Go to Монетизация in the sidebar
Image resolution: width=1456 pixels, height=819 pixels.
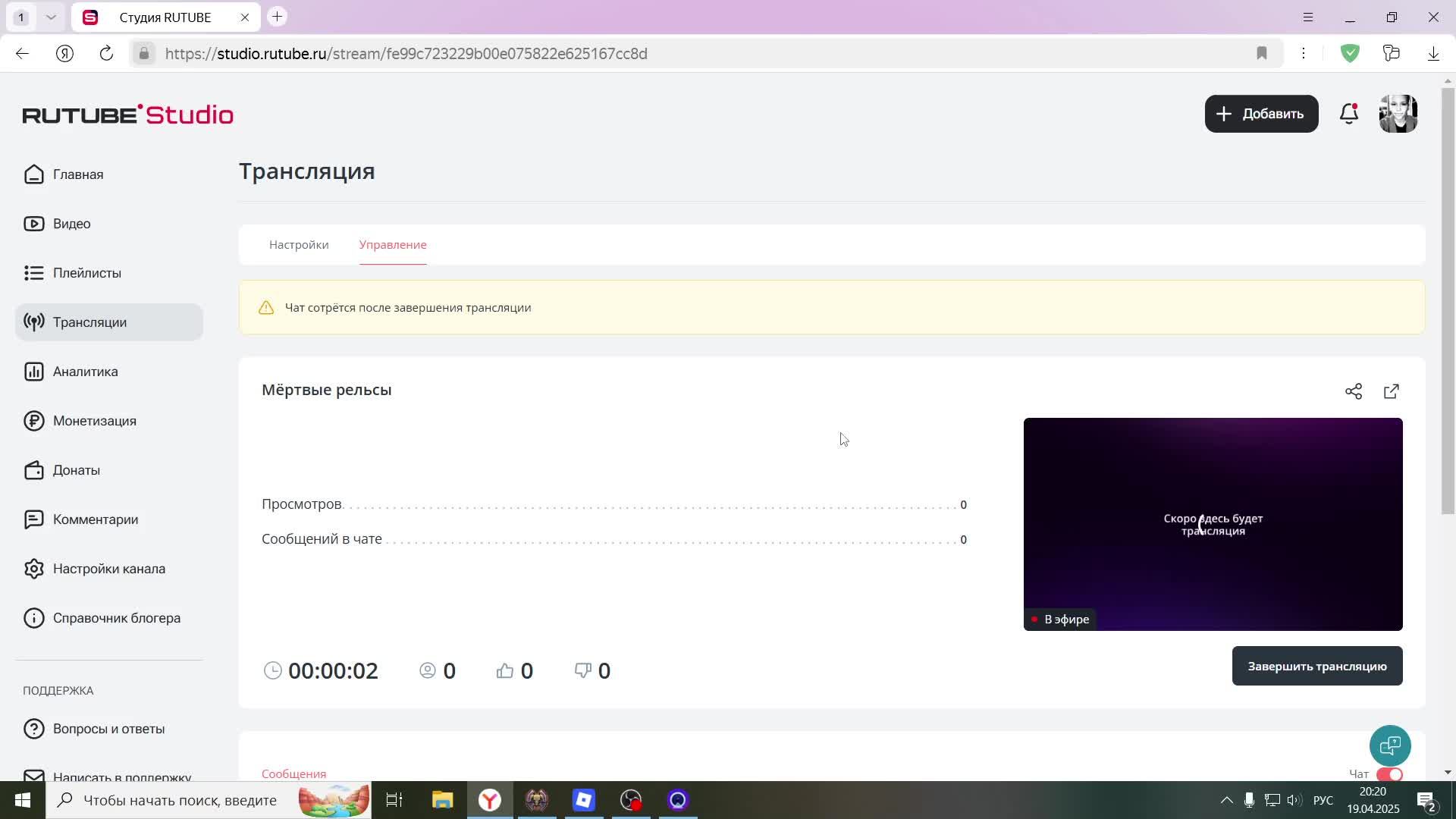point(94,421)
